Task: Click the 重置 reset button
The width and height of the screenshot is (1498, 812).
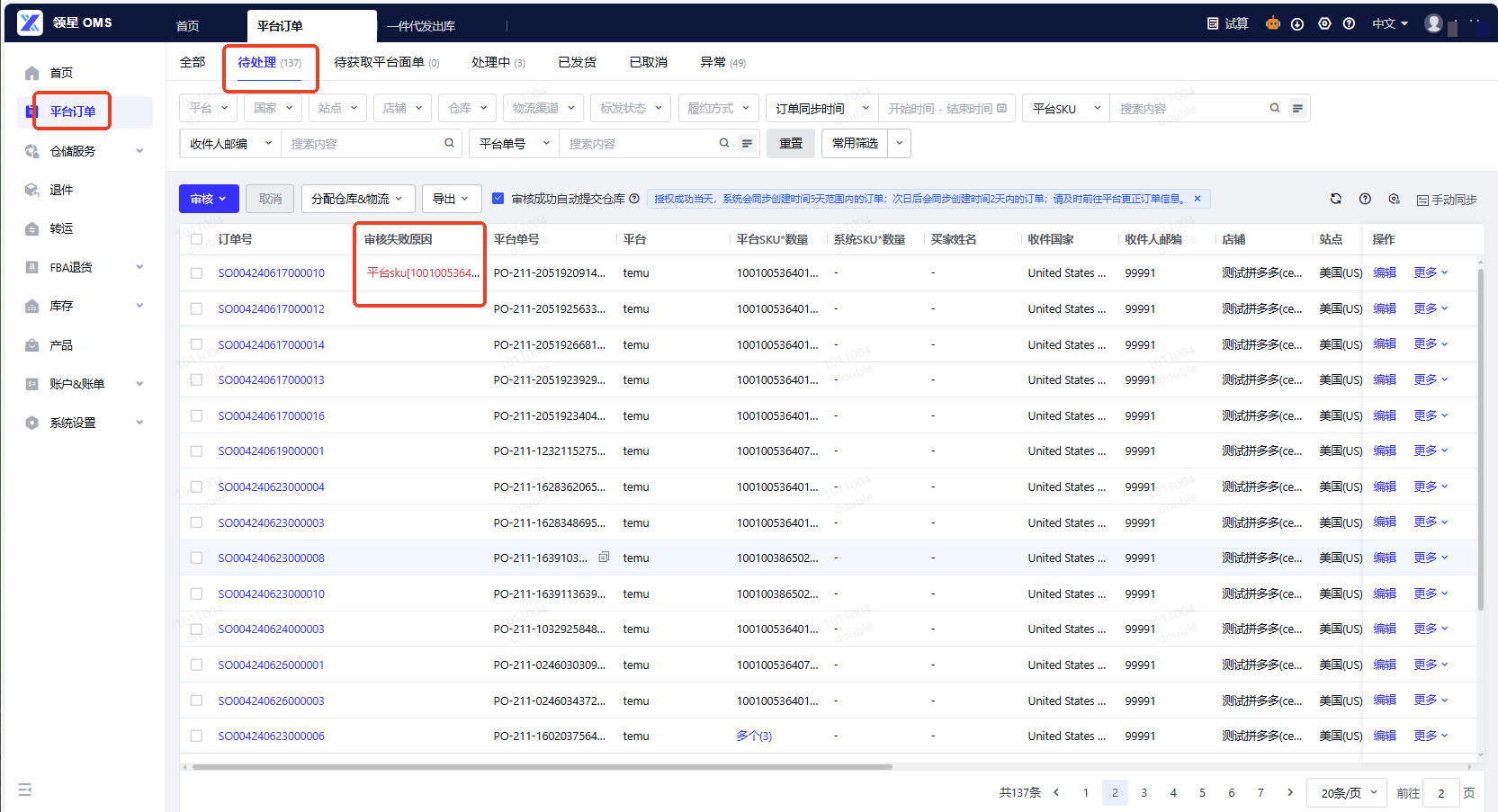Action: pyautogui.click(x=791, y=143)
